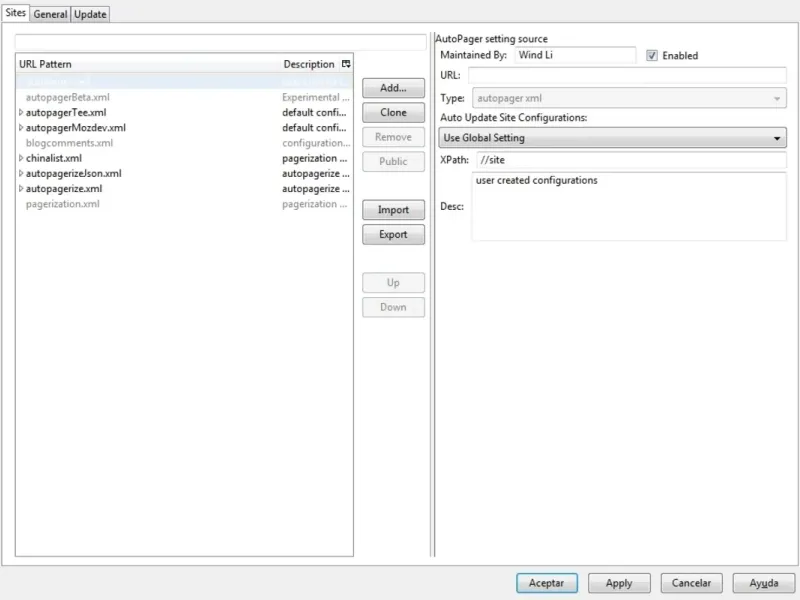This screenshot has height=600, width=800.
Task: Focus the search field above the site list
Action: 220,42
